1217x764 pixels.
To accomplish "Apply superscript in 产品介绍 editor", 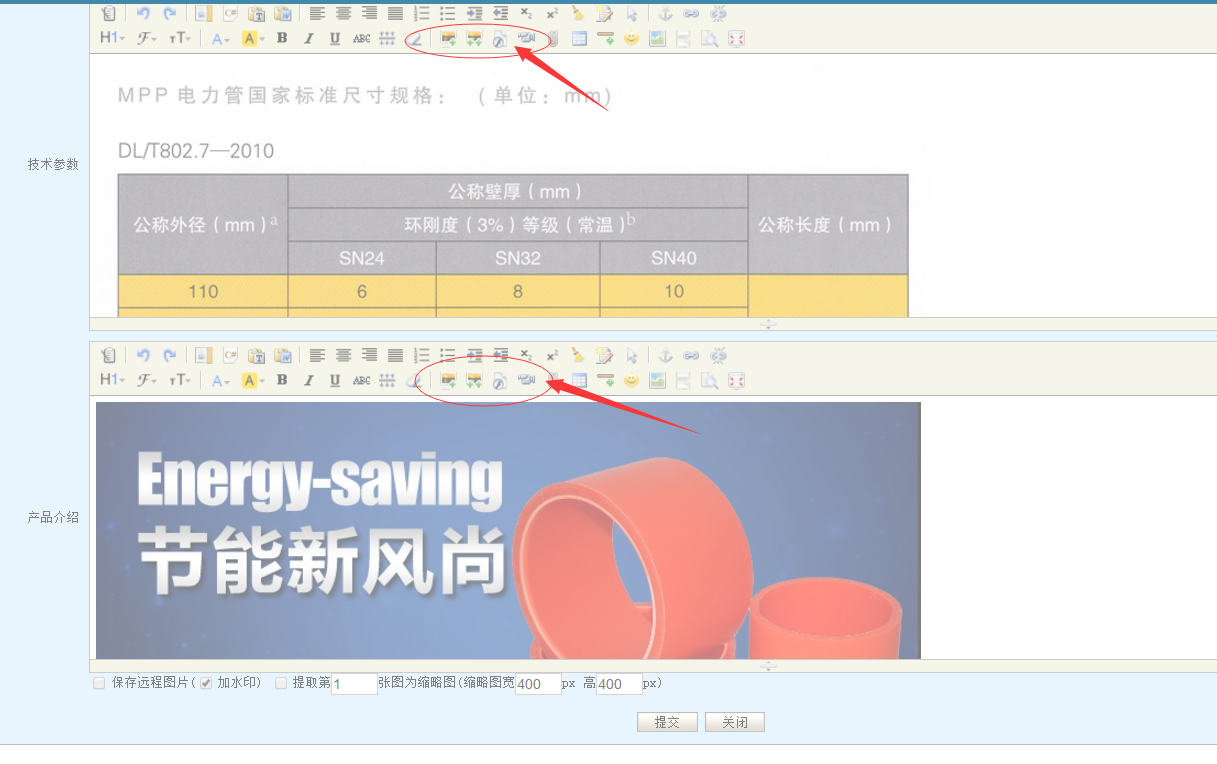I will pos(552,355).
